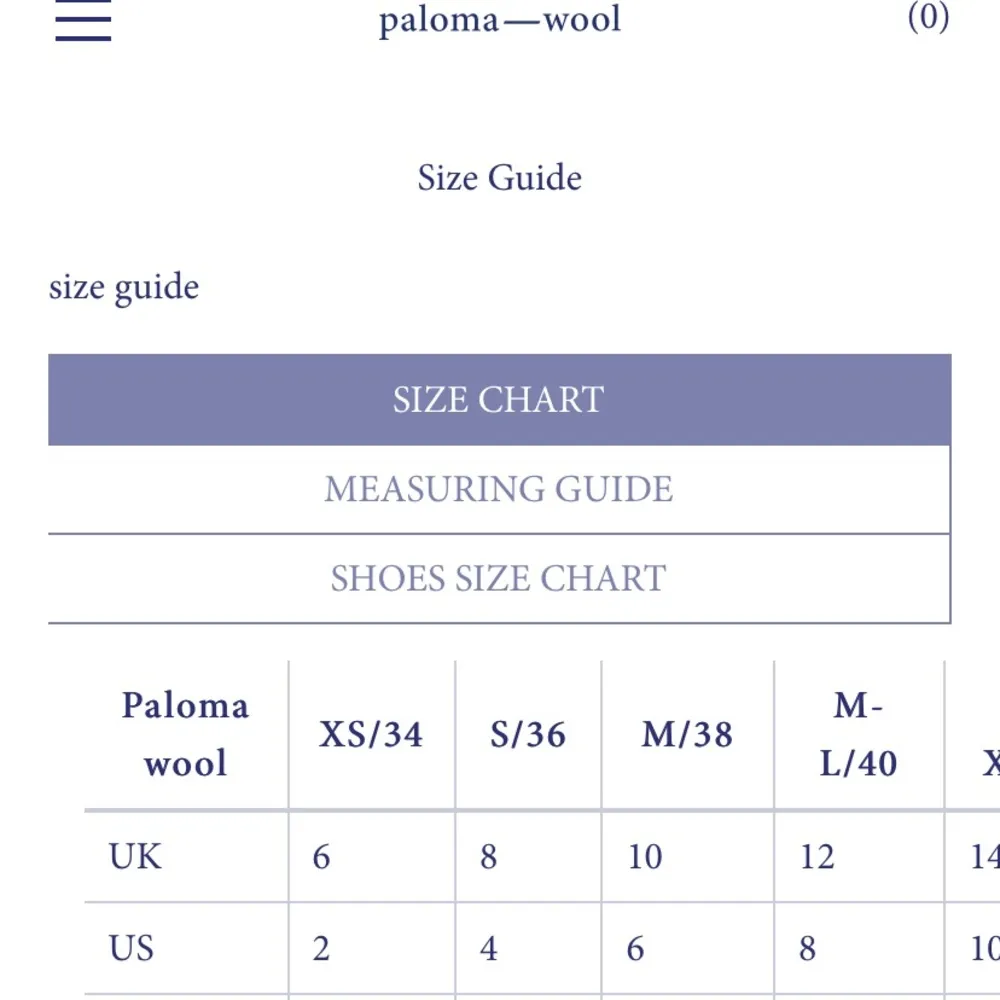The height and width of the screenshot is (1000, 1000).
Task: Click the UK row label
Action: [134, 857]
